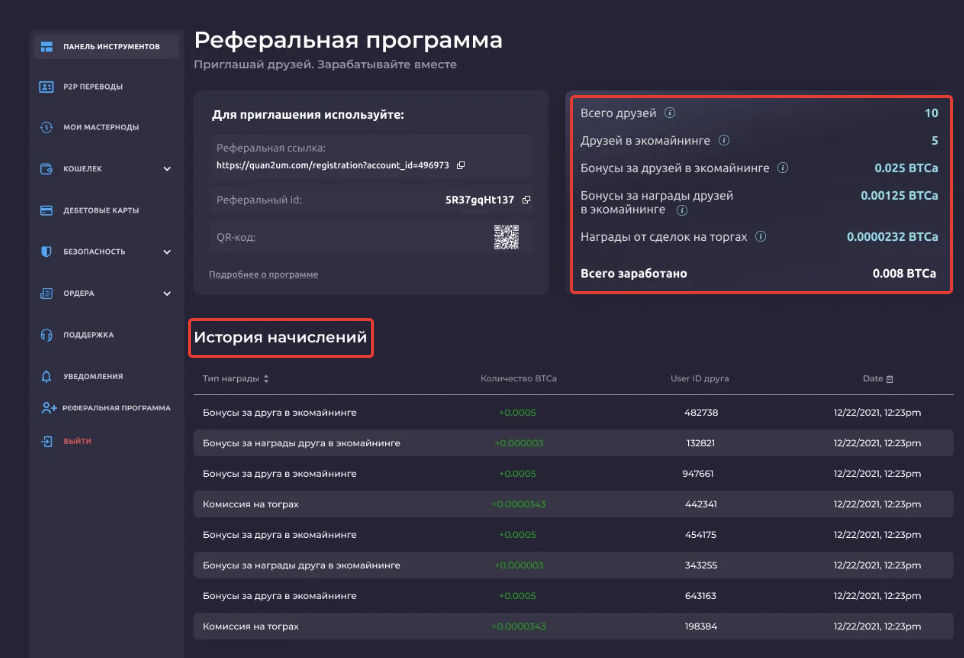The width and height of the screenshot is (964, 658).
Task: Click the История начислений heading
Action: click(280, 337)
